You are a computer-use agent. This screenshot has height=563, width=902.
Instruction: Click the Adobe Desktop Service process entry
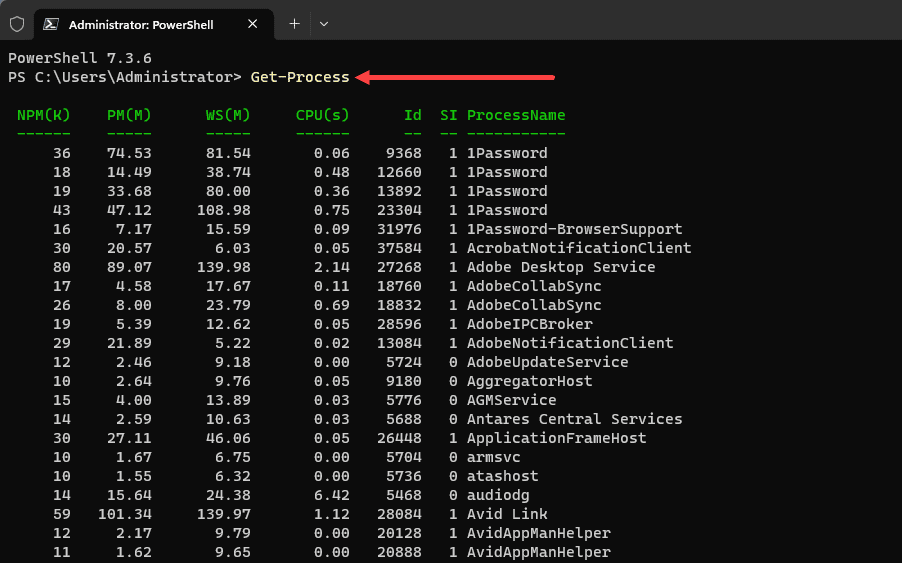560,267
